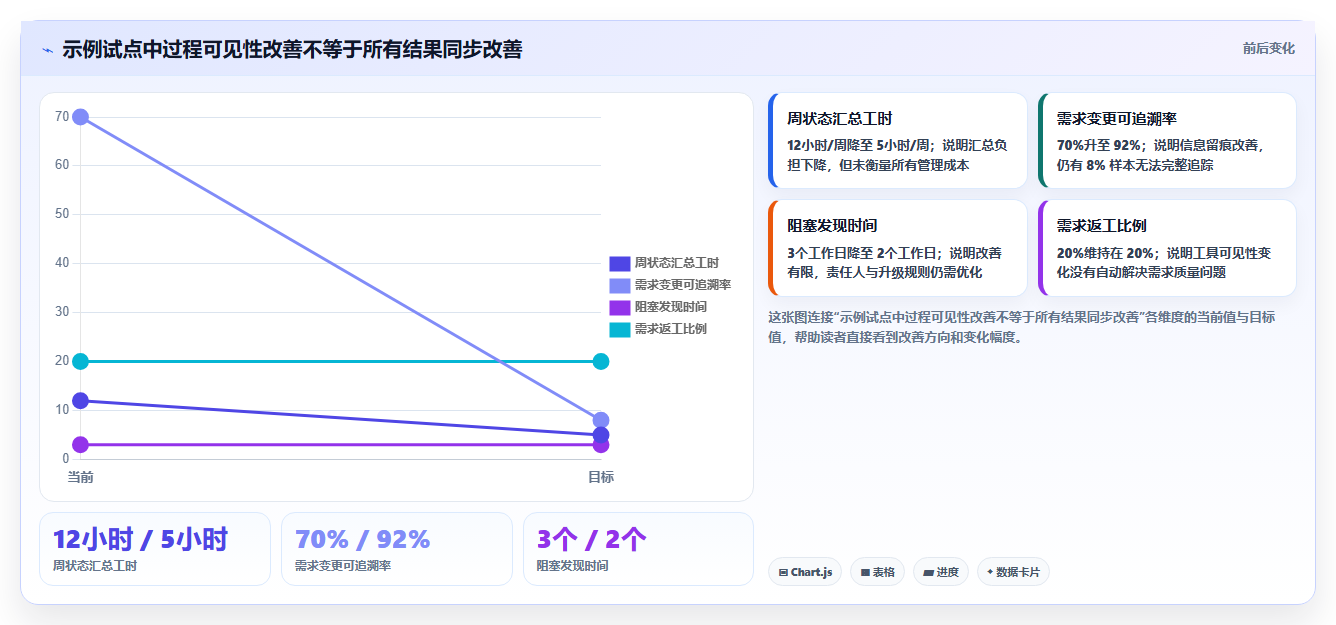Click the 目标 x-axis label
1336x625 pixels.
tap(601, 477)
